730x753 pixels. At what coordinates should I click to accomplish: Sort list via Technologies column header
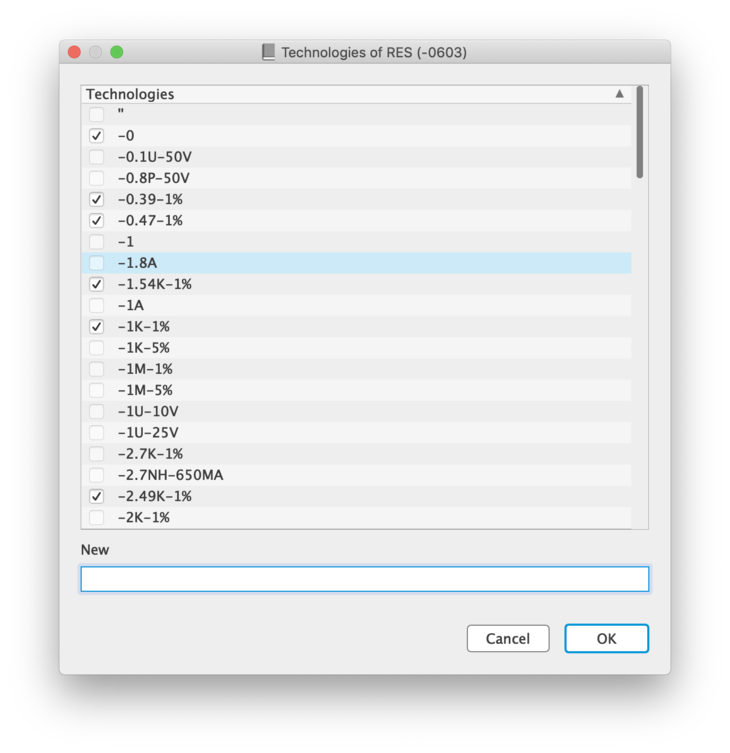coord(356,94)
